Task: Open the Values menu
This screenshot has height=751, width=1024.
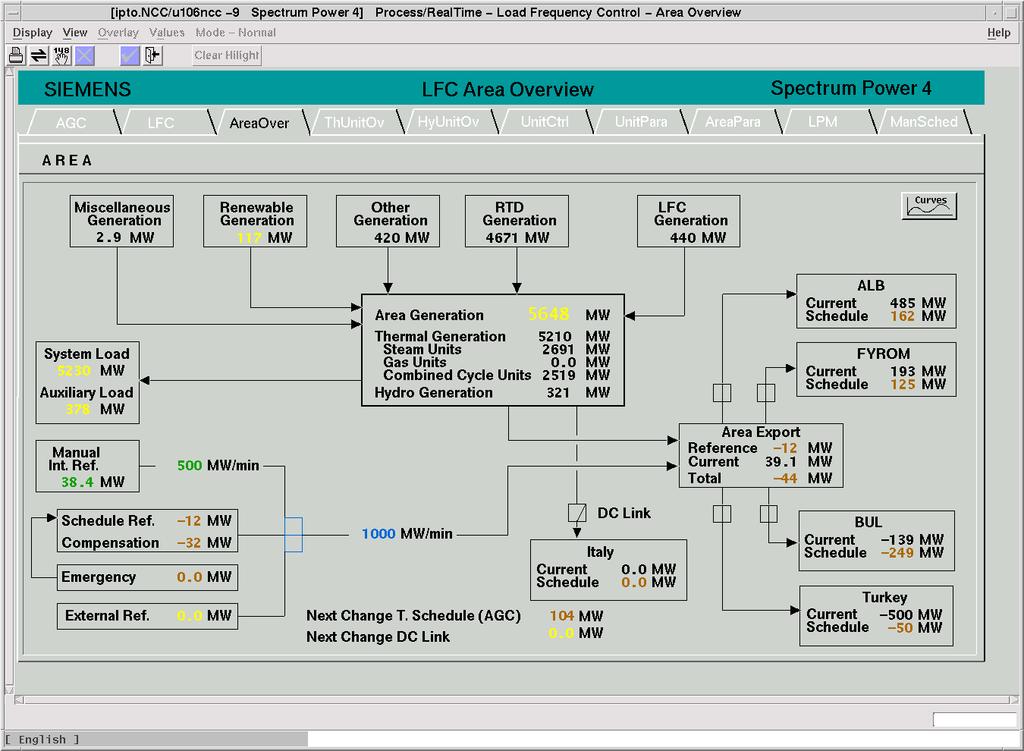Action: click(x=167, y=33)
